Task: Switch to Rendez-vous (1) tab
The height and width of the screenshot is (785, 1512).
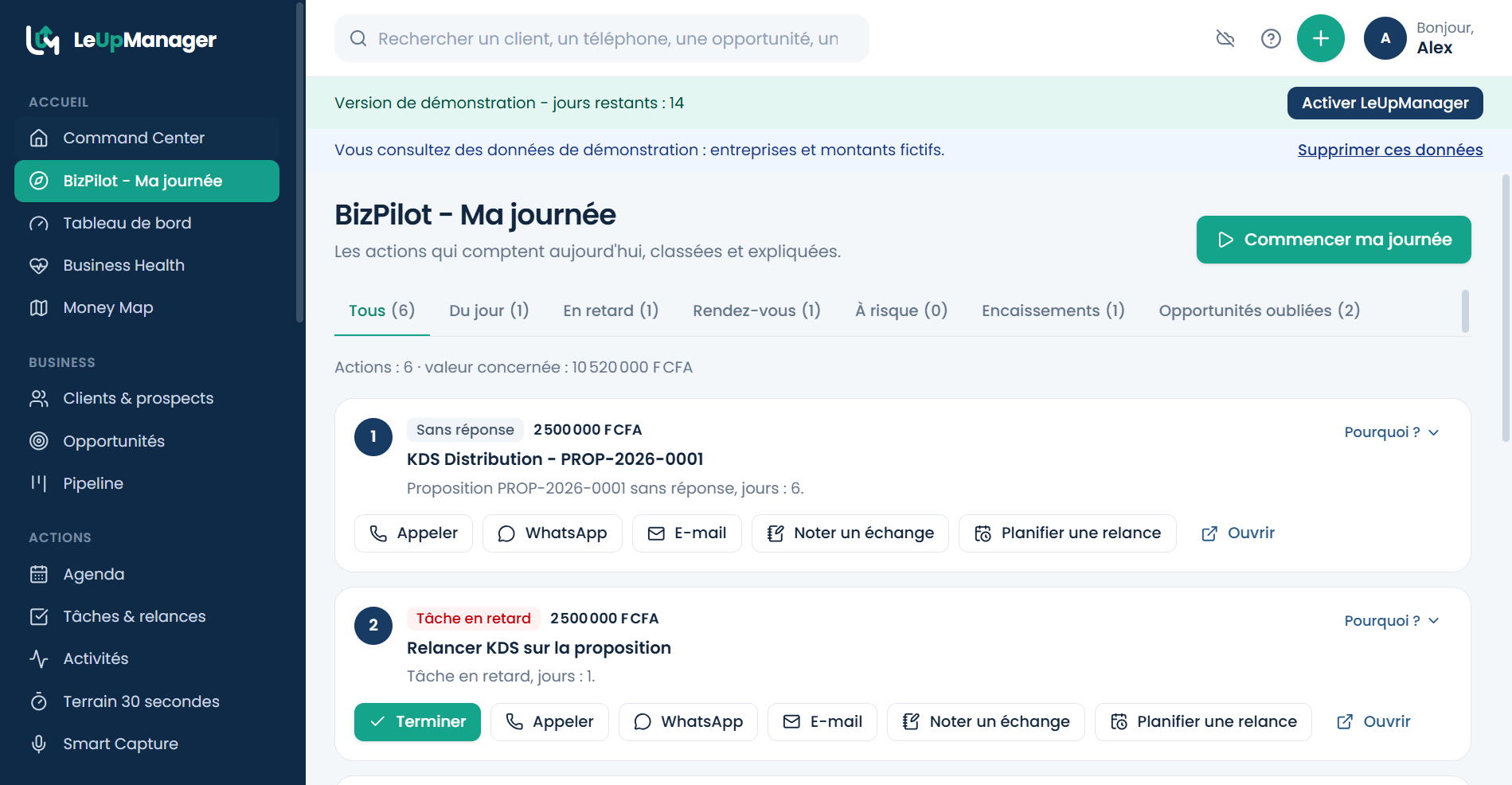Action: [x=756, y=310]
